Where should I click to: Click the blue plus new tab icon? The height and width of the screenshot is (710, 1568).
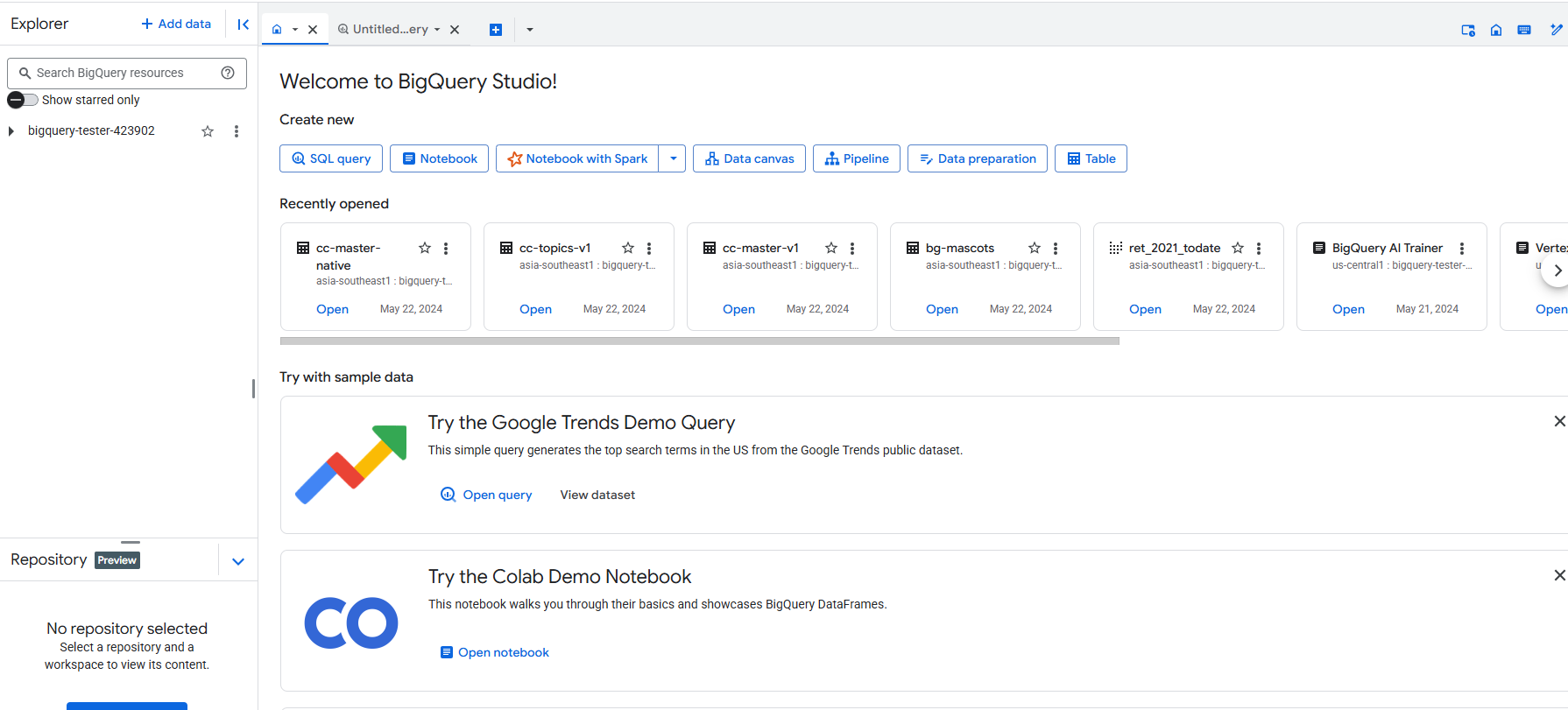496,30
